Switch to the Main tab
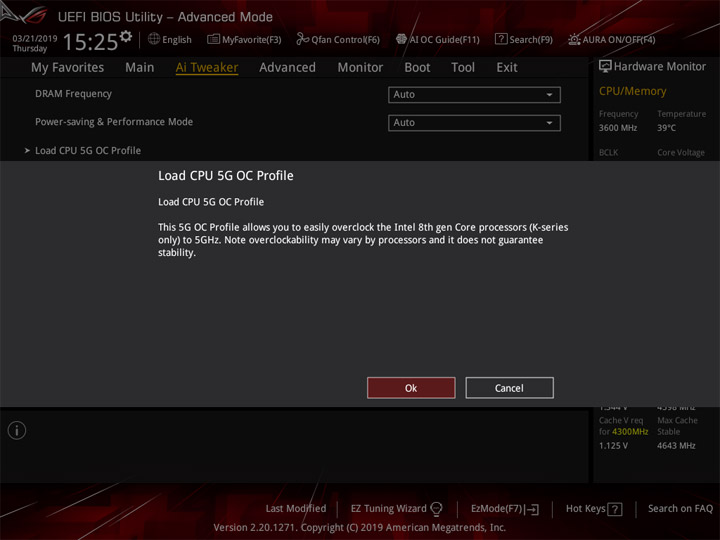720x540 pixels. pos(140,68)
